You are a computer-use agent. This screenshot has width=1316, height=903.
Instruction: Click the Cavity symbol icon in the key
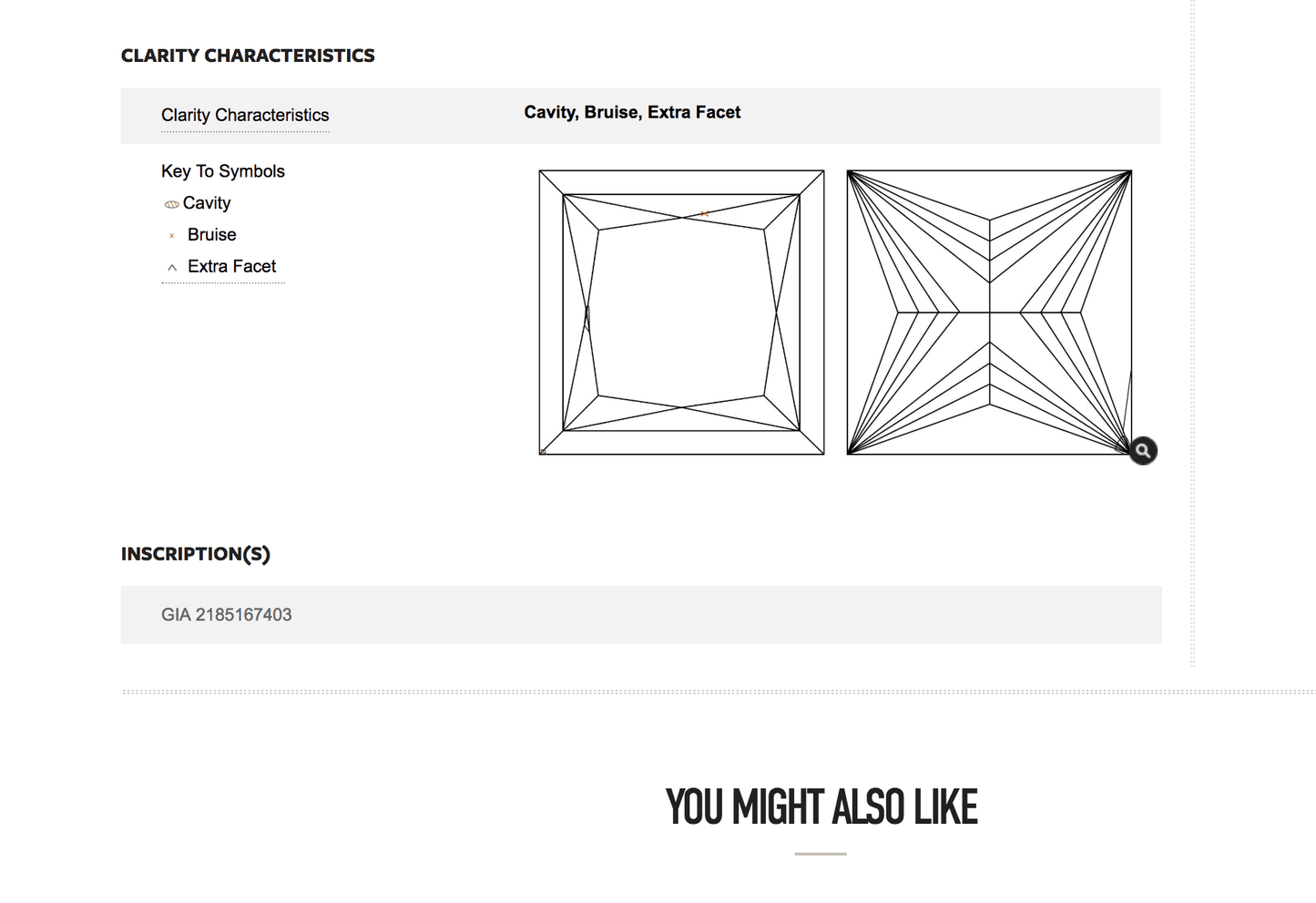point(171,204)
